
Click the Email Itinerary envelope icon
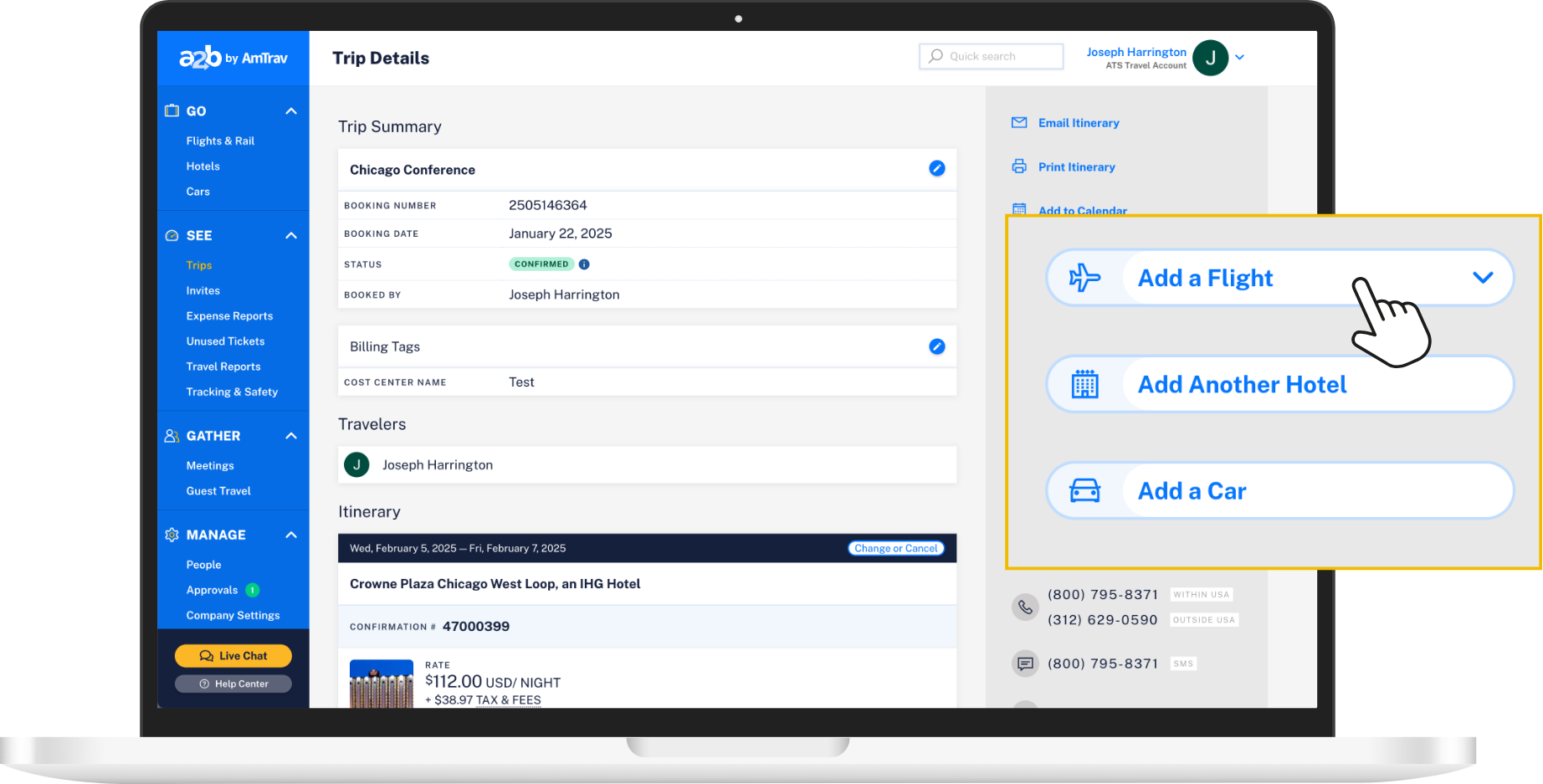[1019, 123]
